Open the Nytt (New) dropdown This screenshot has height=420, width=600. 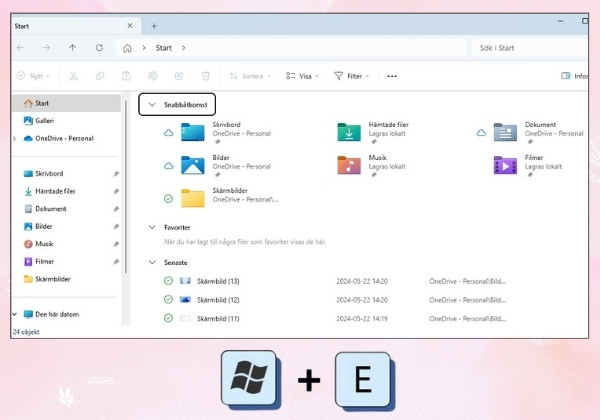click(33, 76)
